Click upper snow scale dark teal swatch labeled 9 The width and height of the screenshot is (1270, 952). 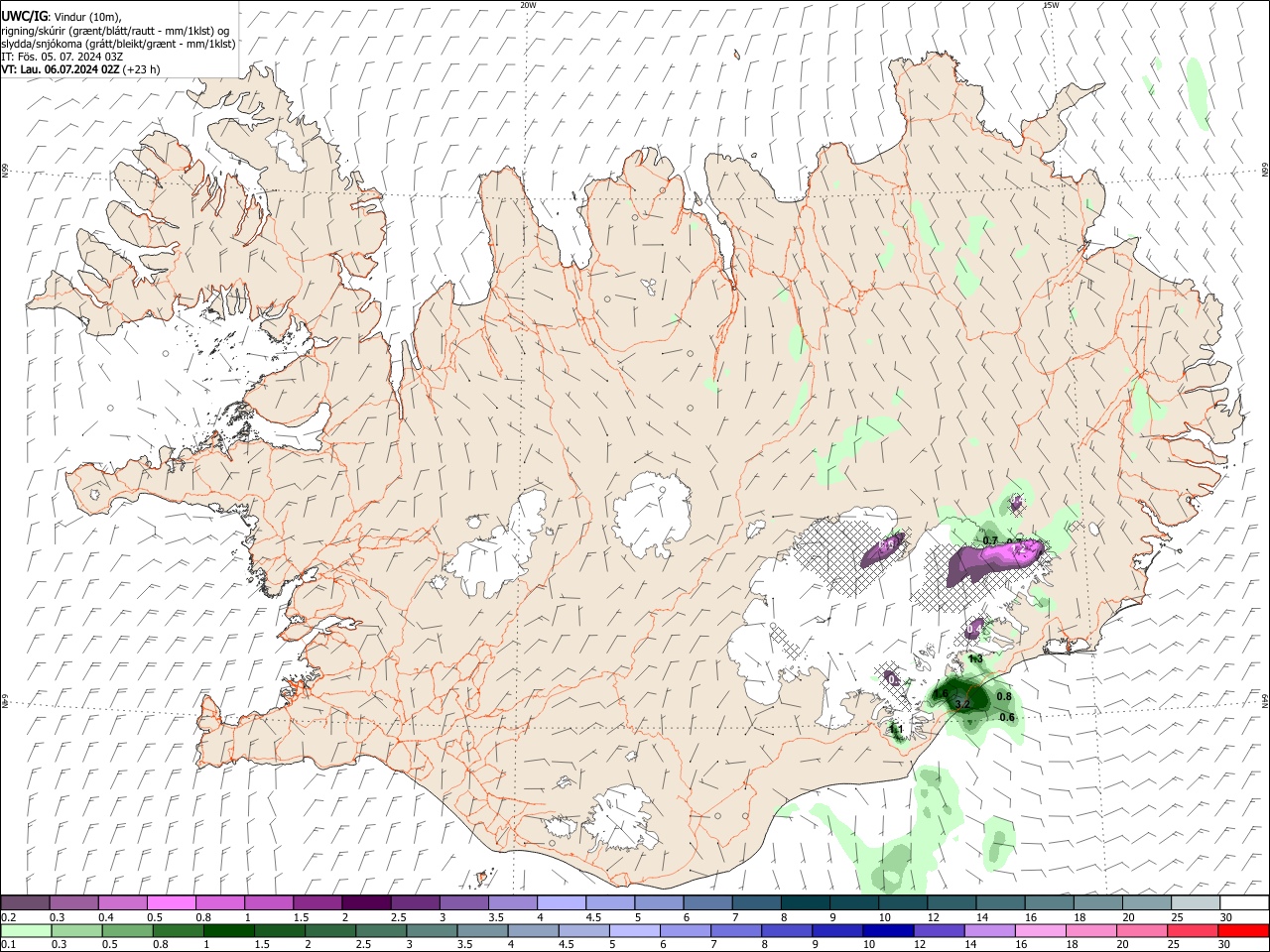(853, 902)
